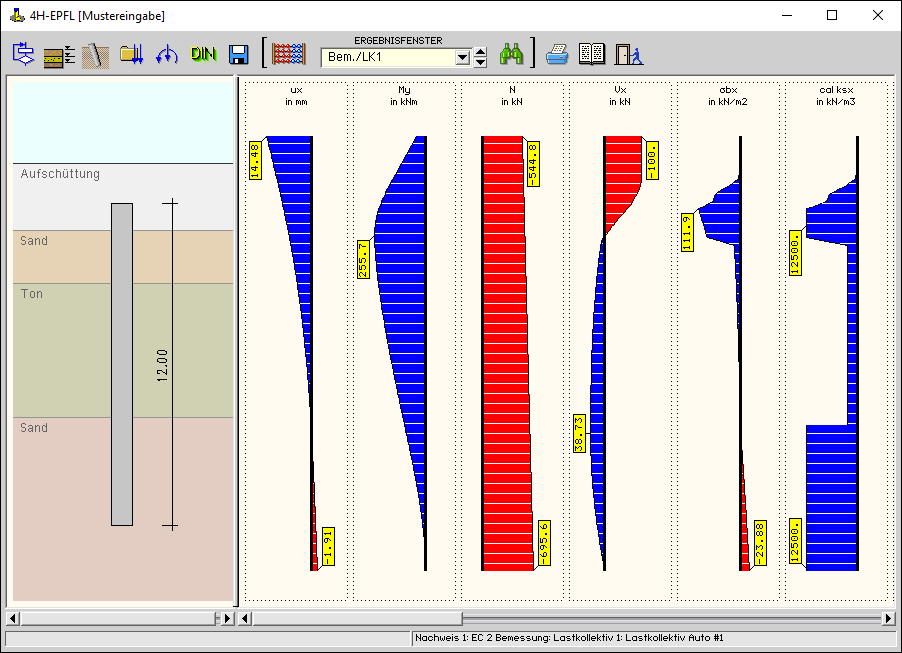Exit program via the door icon
This screenshot has width=902, height=653.
(628, 54)
